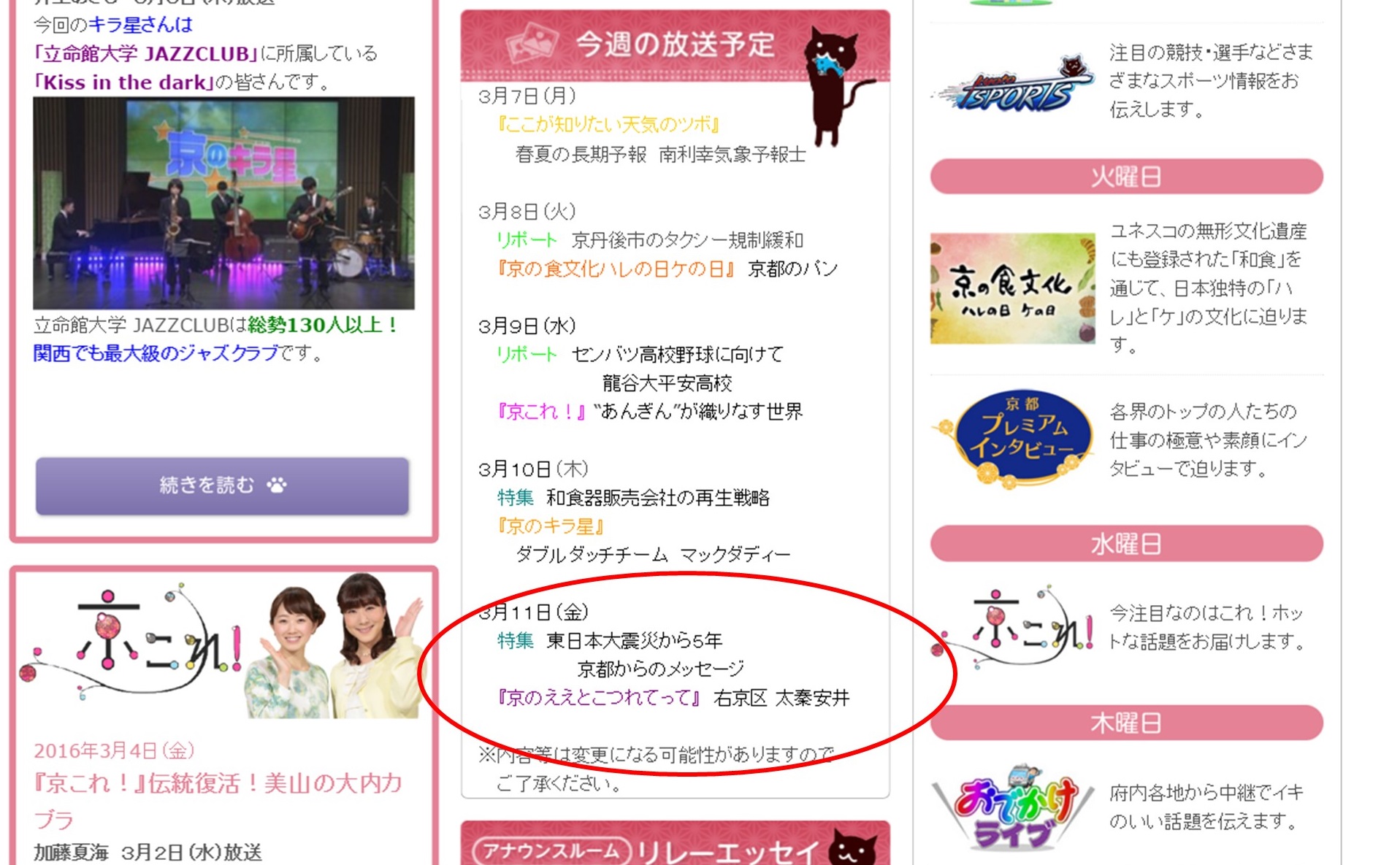
Task: Click the 京これ! banner with two presenters
Action: pos(223,646)
